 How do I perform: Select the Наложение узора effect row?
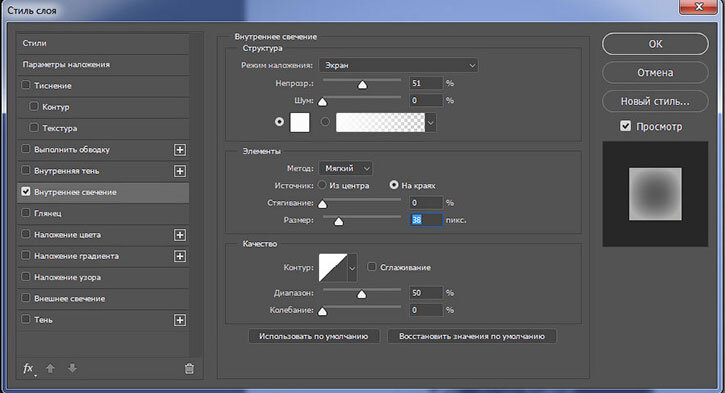pos(103,277)
